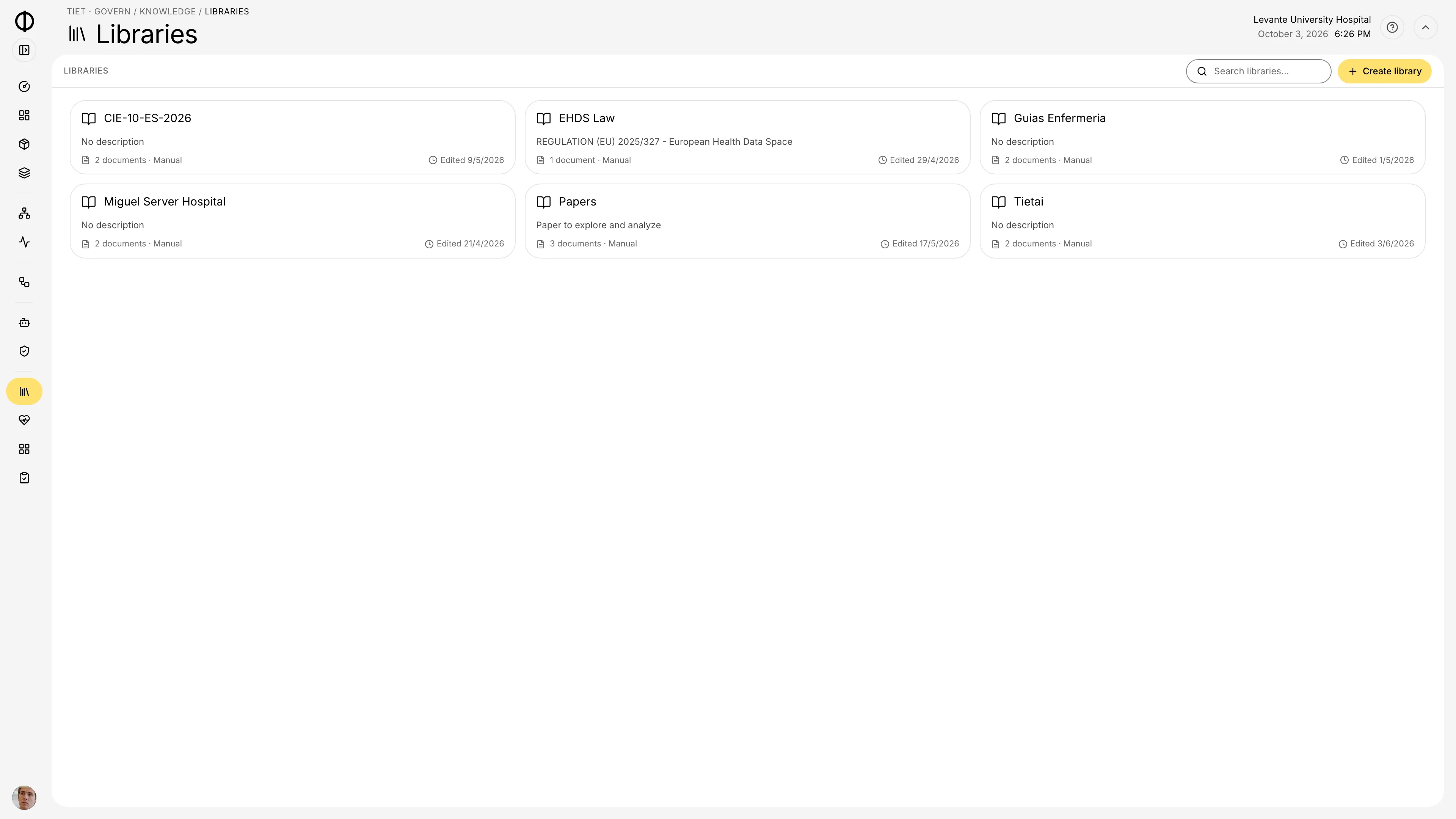Open the EHDS Law library

747,137
